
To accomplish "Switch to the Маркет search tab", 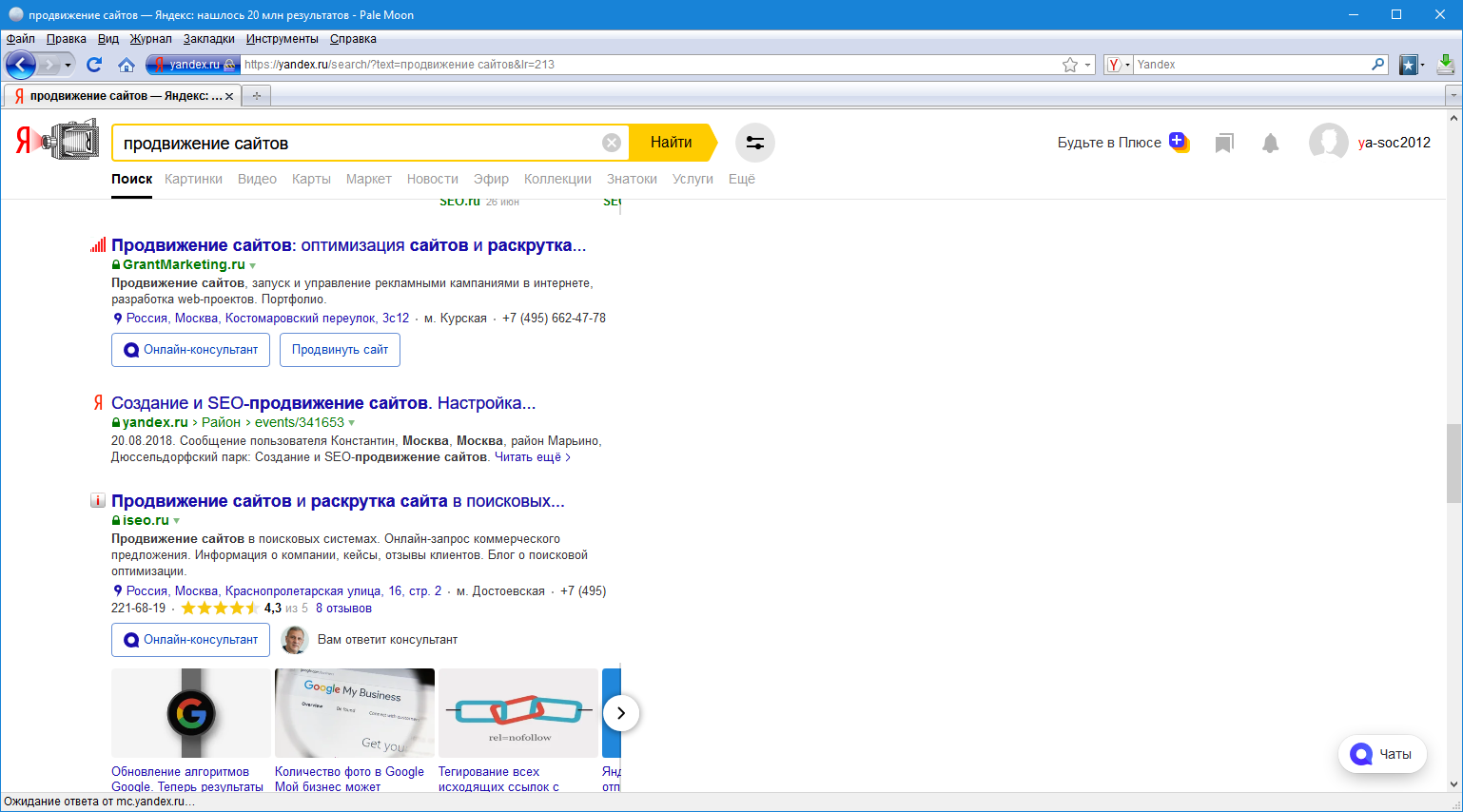I will [x=369, y=179].
